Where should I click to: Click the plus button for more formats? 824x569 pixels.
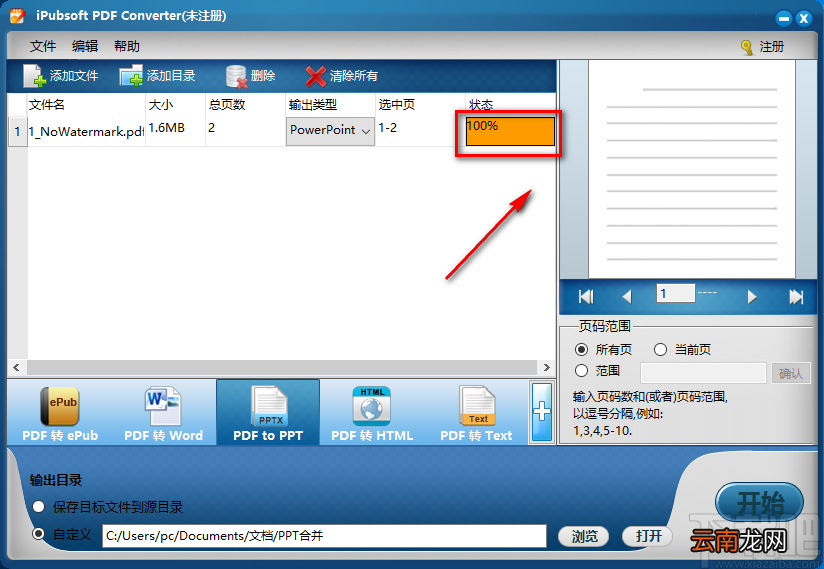click(x=542, y=412)
